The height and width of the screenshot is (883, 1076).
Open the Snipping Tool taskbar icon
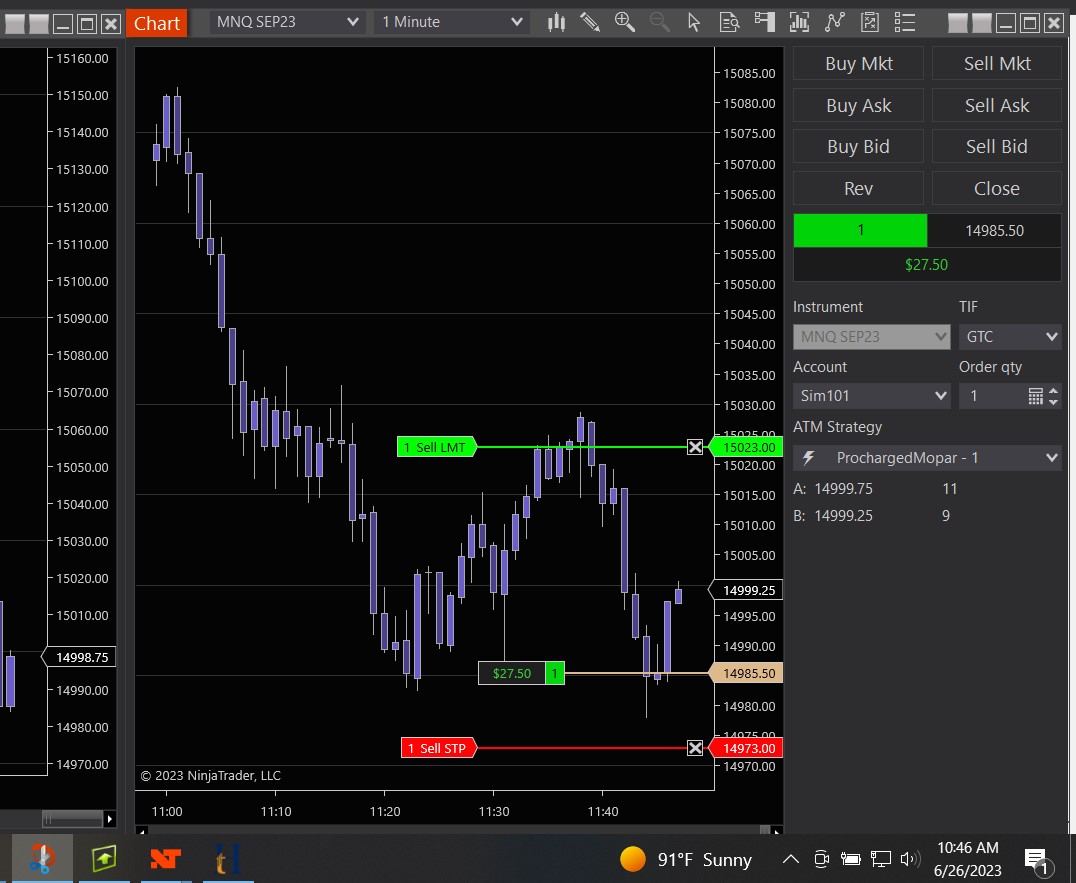[42, 858]
